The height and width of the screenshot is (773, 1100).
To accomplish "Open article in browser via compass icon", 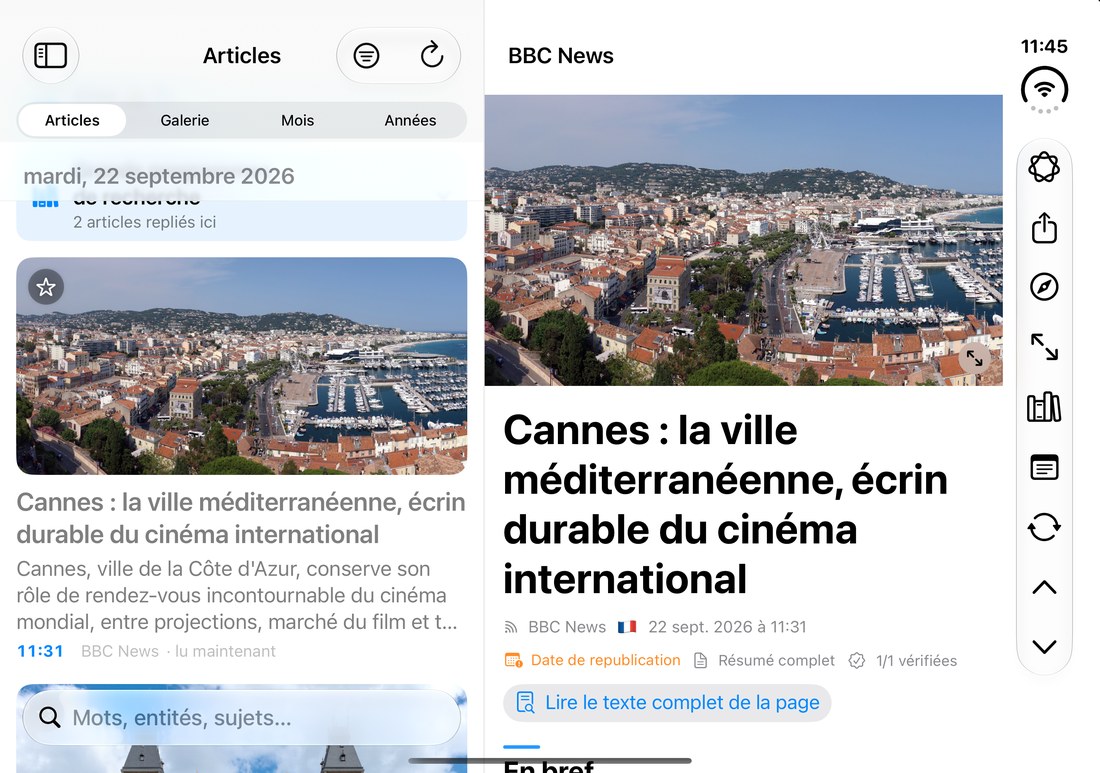I will 1044,287.
